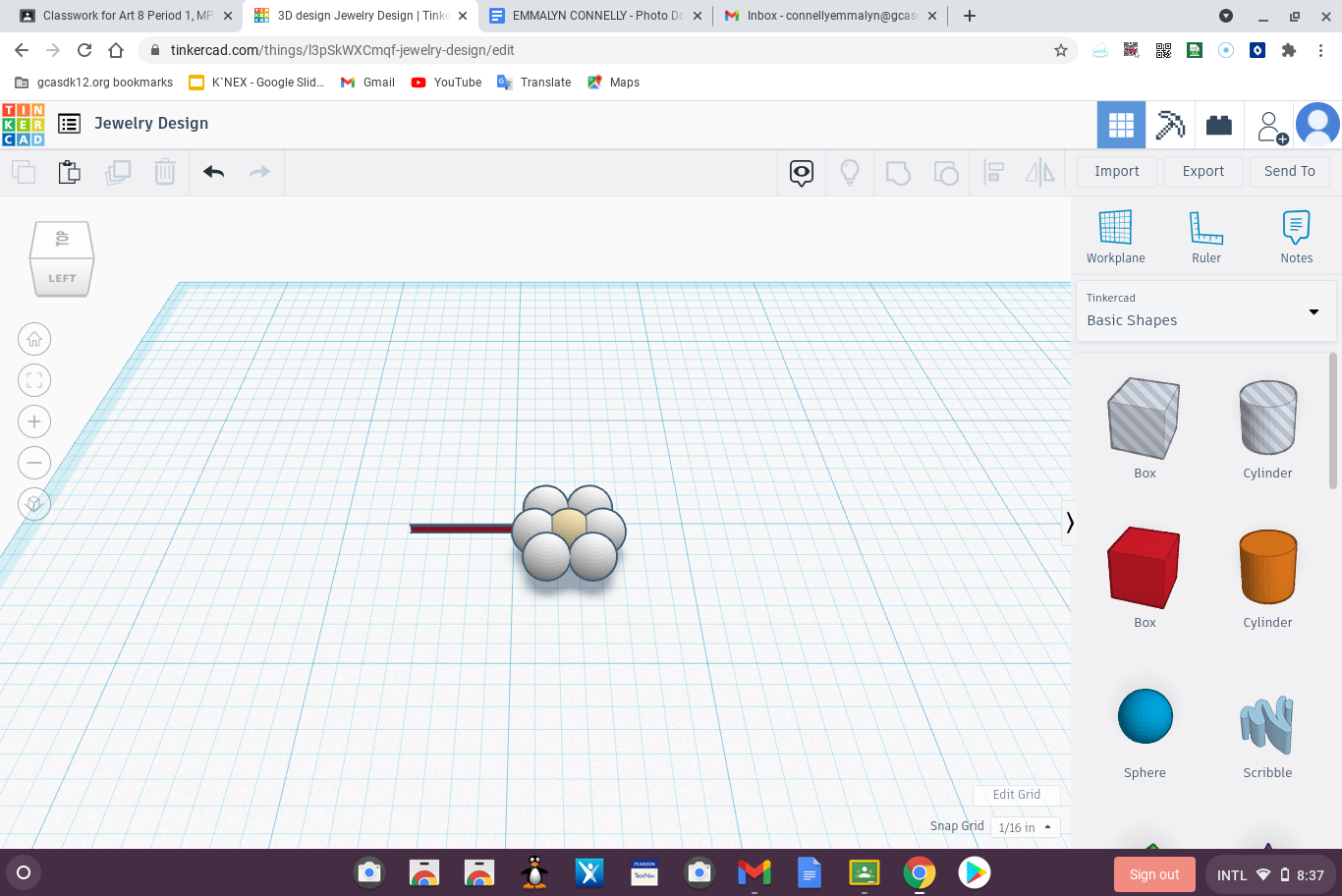The height and width of the screenshot is (896, 1342).
Task: Change snap grid size from 1/16 in
Action: 1025,827
